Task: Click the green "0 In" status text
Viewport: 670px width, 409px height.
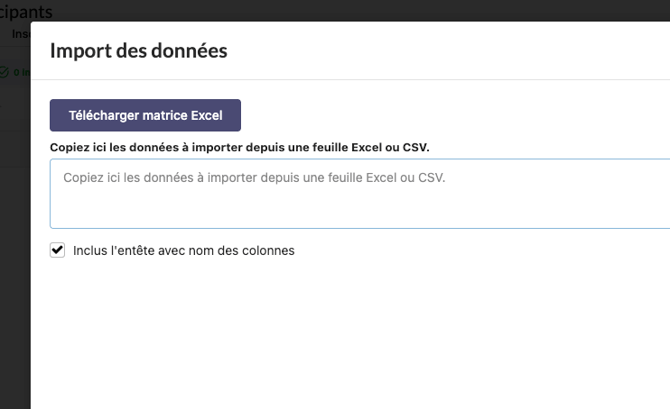Action: coord(19,72)
